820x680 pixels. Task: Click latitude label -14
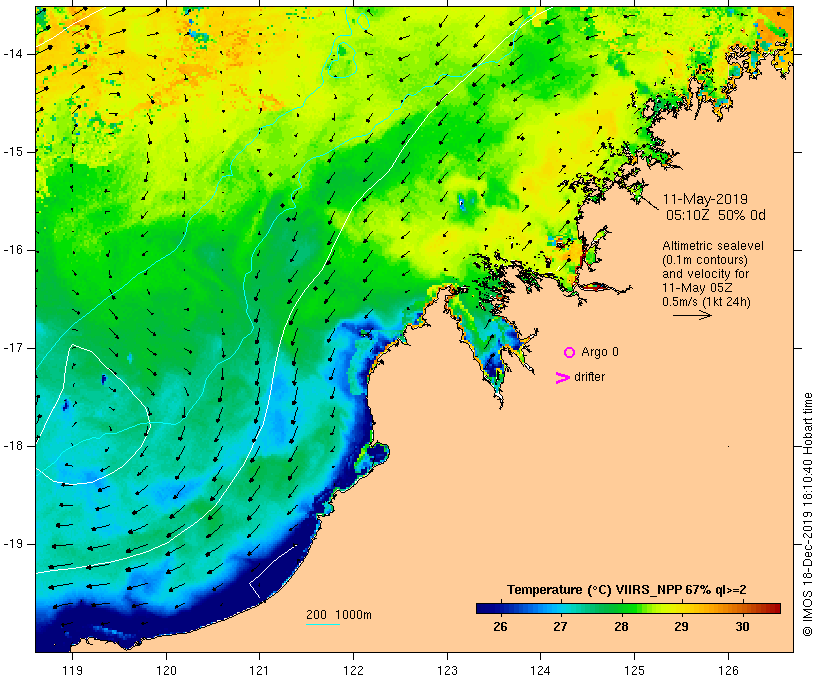pos(13,54)
